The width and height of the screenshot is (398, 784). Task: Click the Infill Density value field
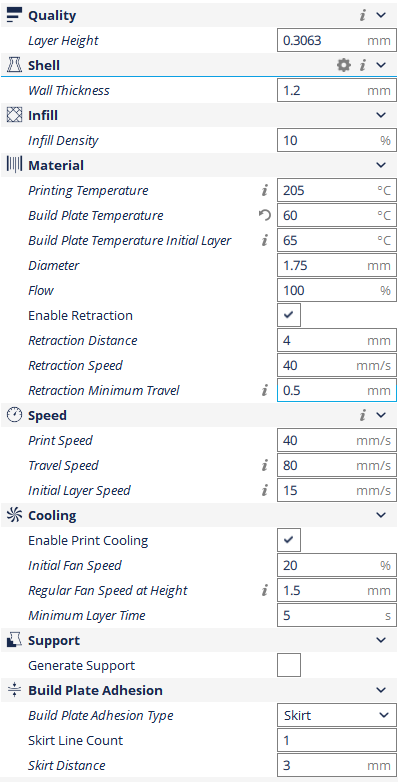[337, 140]
